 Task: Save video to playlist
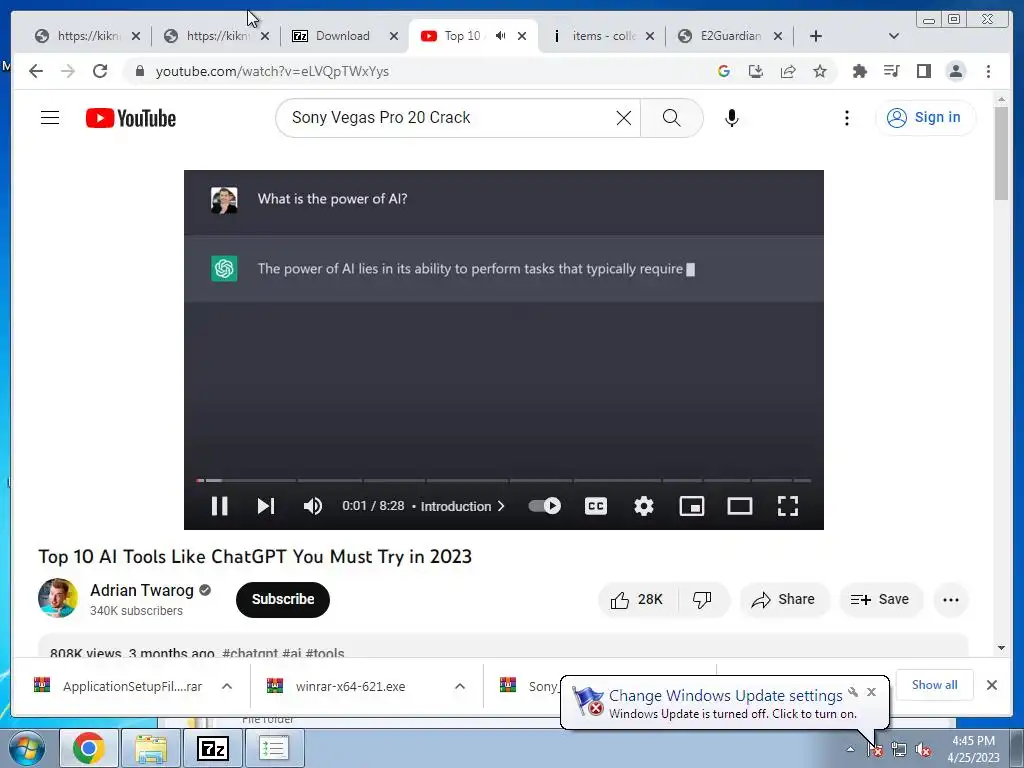click(x=880, y=600)
